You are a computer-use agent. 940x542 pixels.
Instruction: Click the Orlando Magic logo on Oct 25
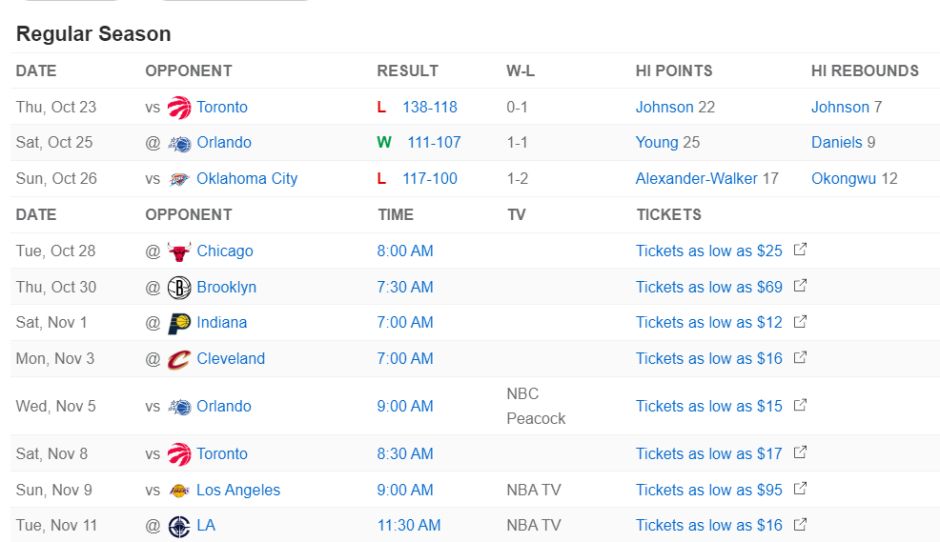(180, 143)
